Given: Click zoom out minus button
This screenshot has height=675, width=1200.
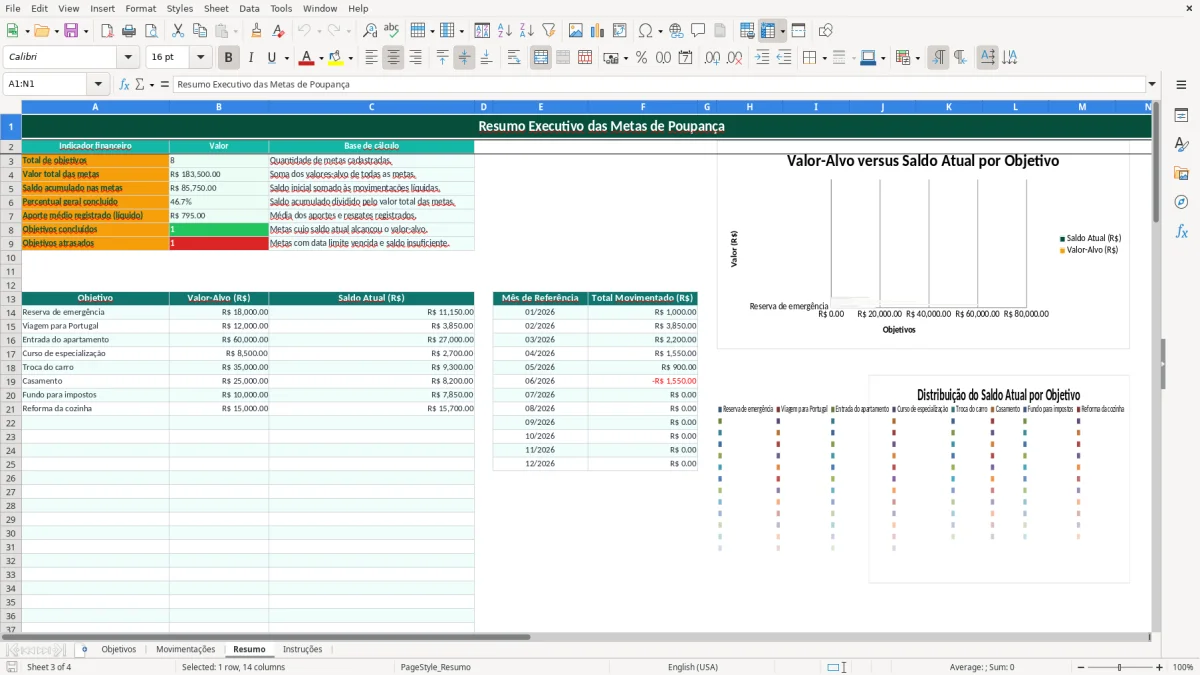Looking at the screenshot, I should click(x=1079, y=667).
